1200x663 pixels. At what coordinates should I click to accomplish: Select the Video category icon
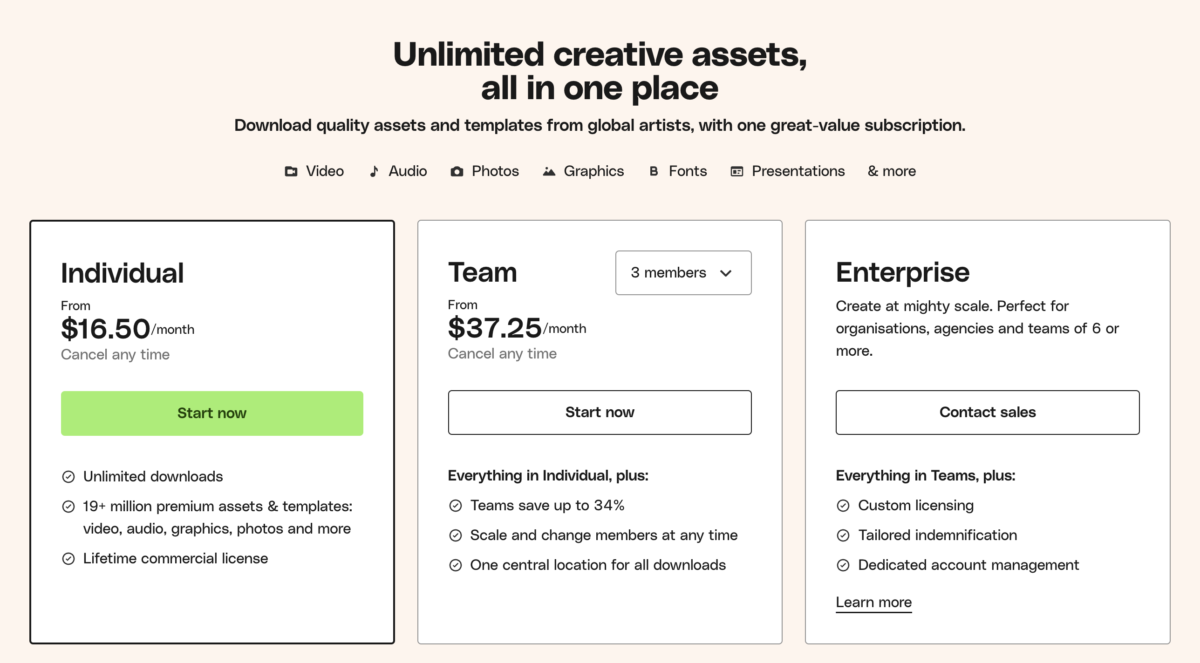coord(291,171)
